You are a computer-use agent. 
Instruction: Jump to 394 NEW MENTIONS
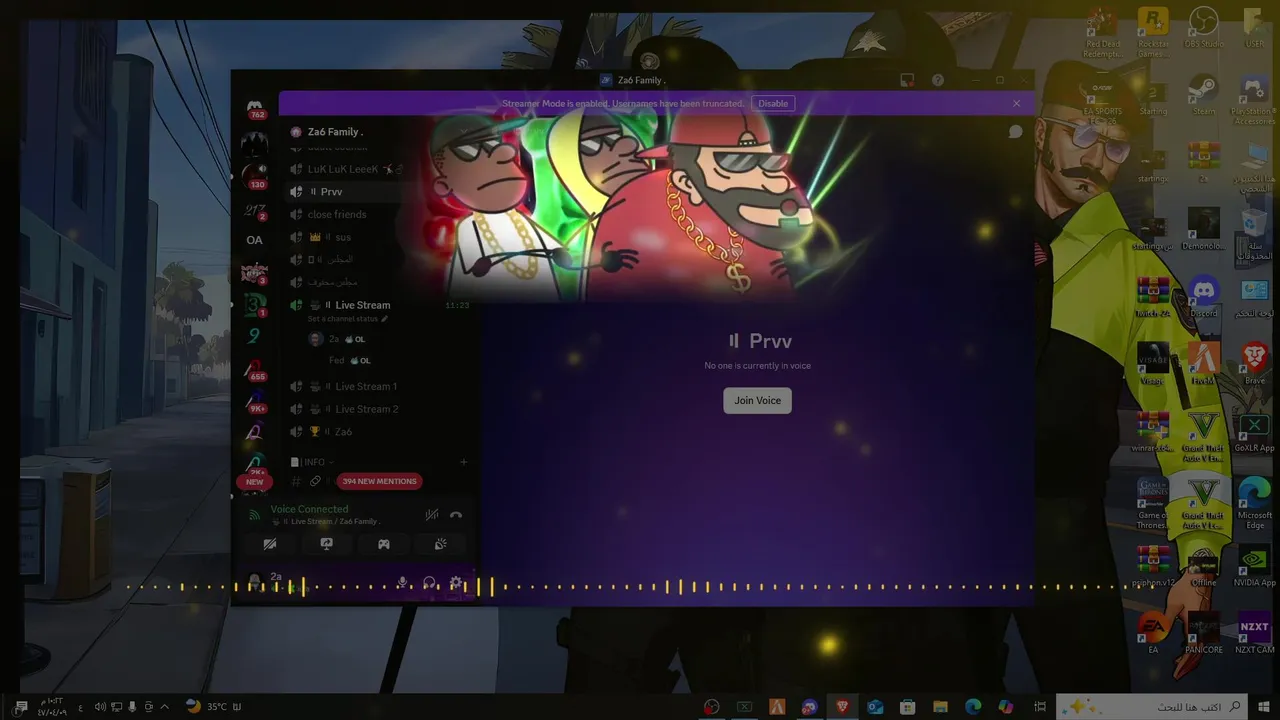pos(379,481)
